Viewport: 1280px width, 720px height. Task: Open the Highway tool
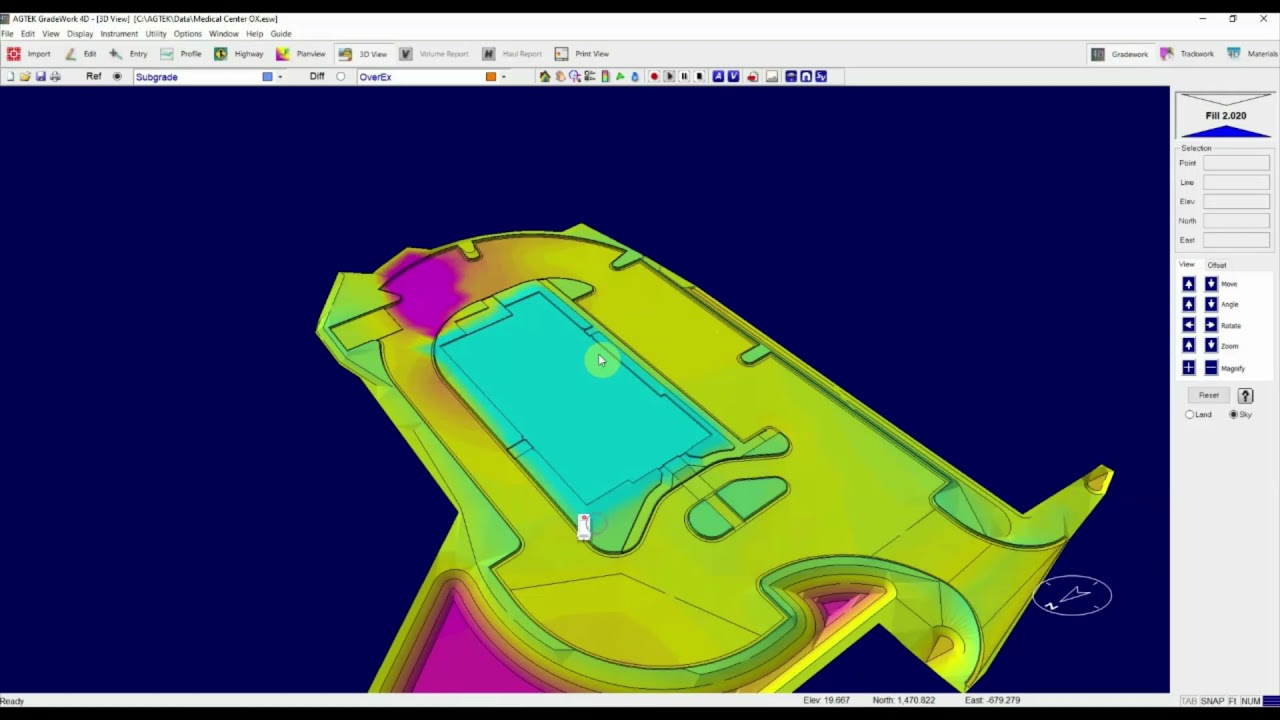coord(239,54)
